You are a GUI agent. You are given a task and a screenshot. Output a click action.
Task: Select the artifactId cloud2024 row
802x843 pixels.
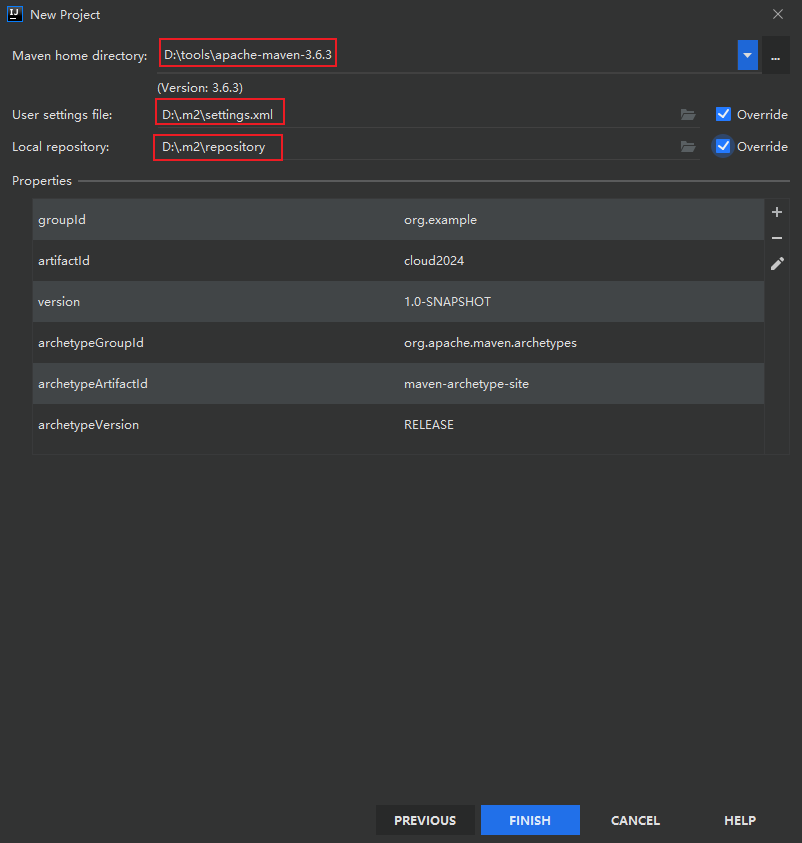(398, 261)
